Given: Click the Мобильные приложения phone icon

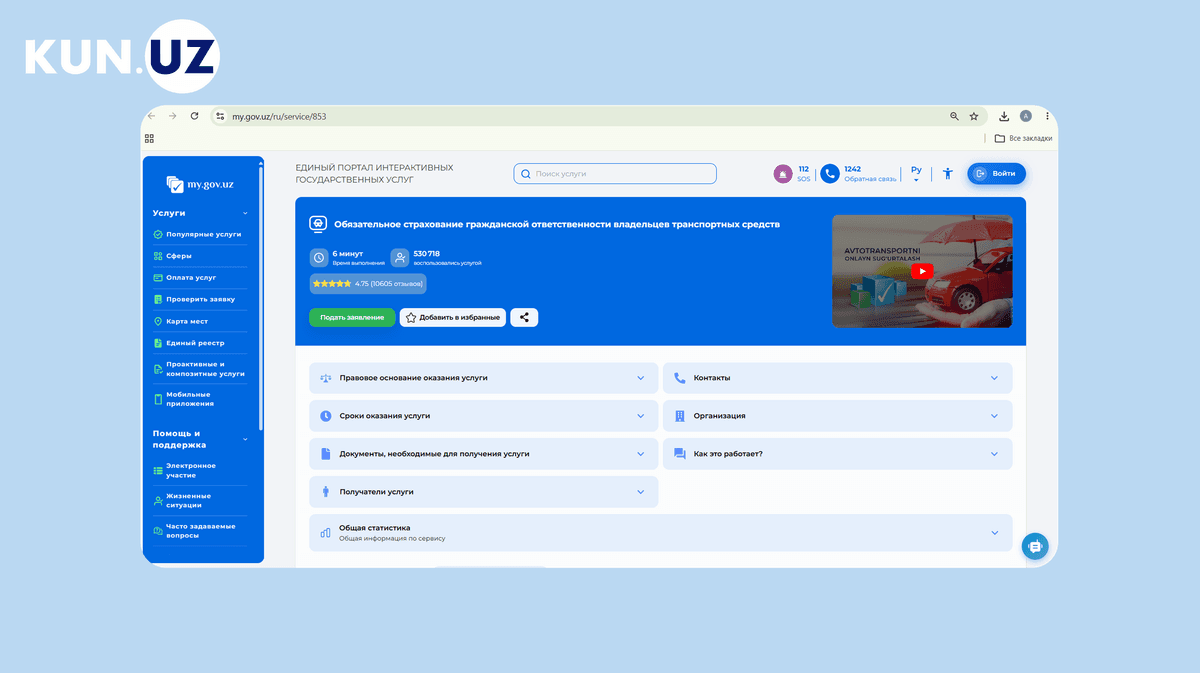Looking at the screenshot, I should (x=158, y=399).
